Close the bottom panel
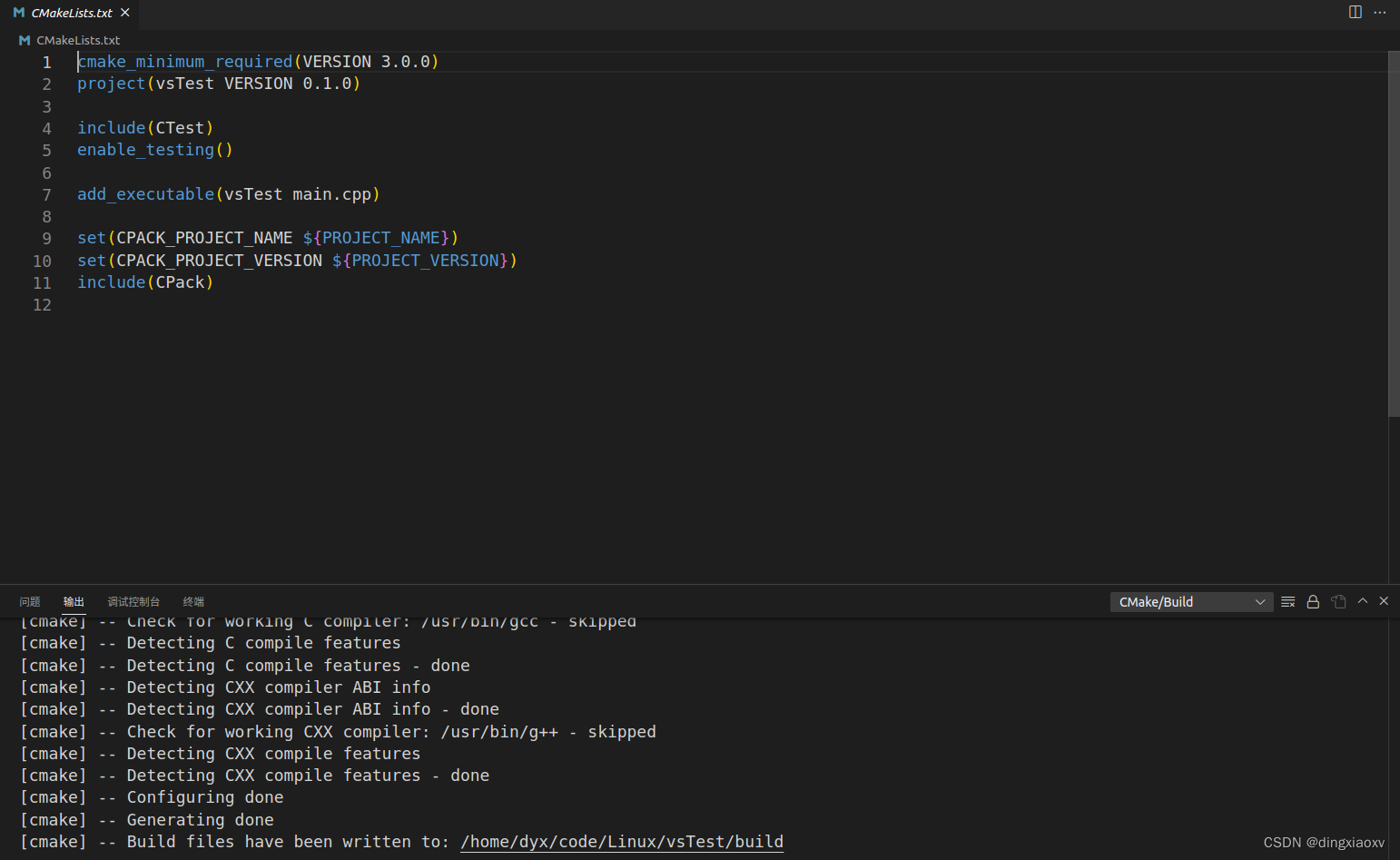 (x=1384, y=601)
